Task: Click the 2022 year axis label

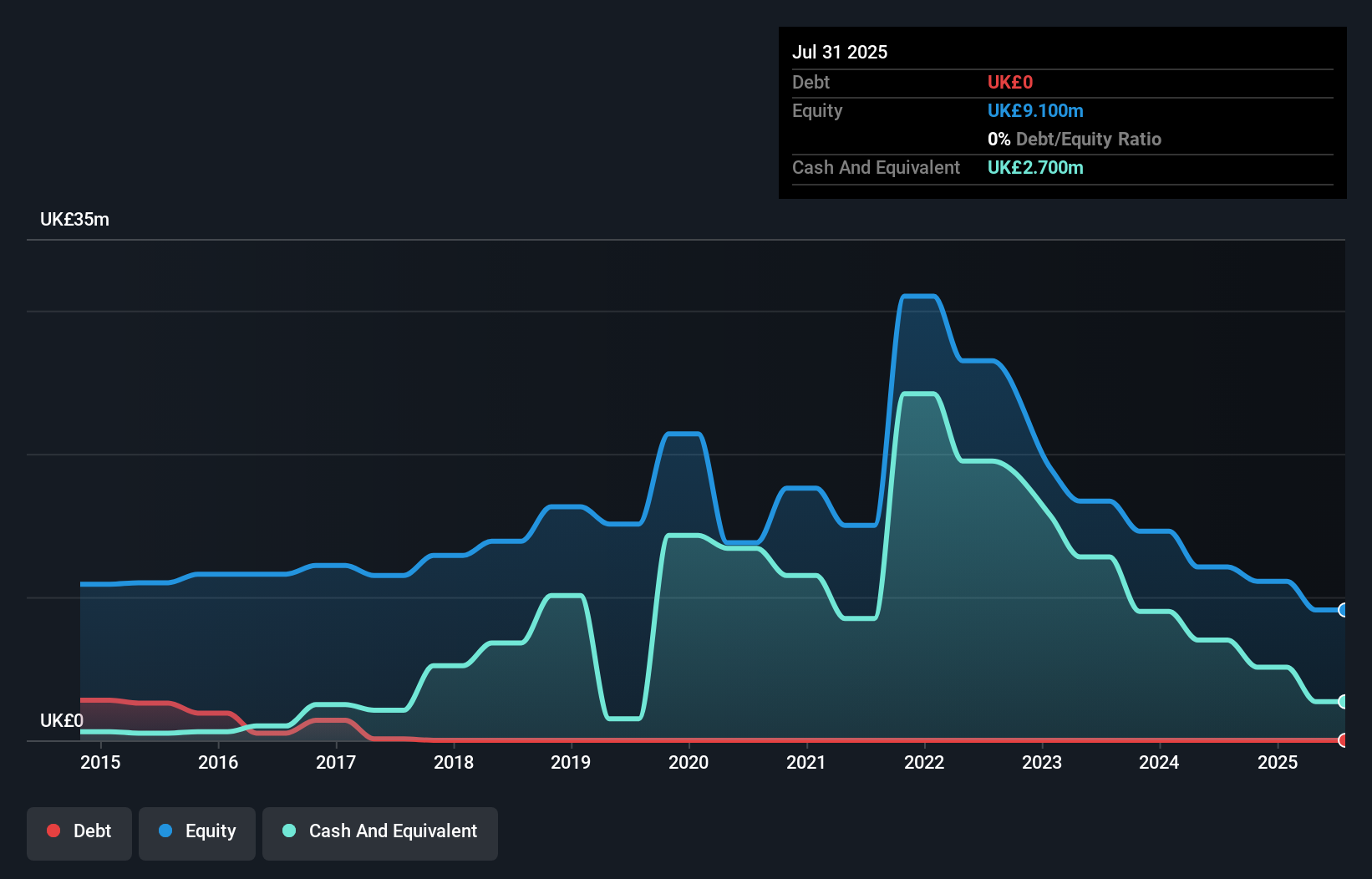Action: click(924, 762)
